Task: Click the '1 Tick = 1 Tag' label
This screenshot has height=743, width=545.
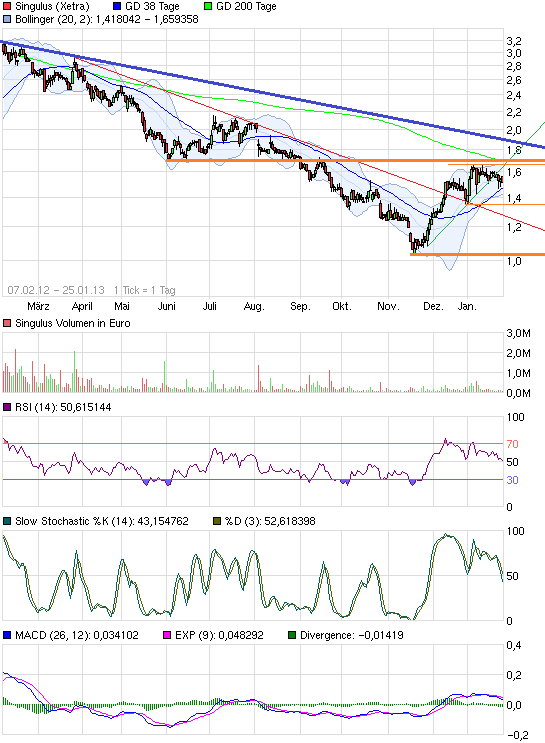Action: pos(145,290)
